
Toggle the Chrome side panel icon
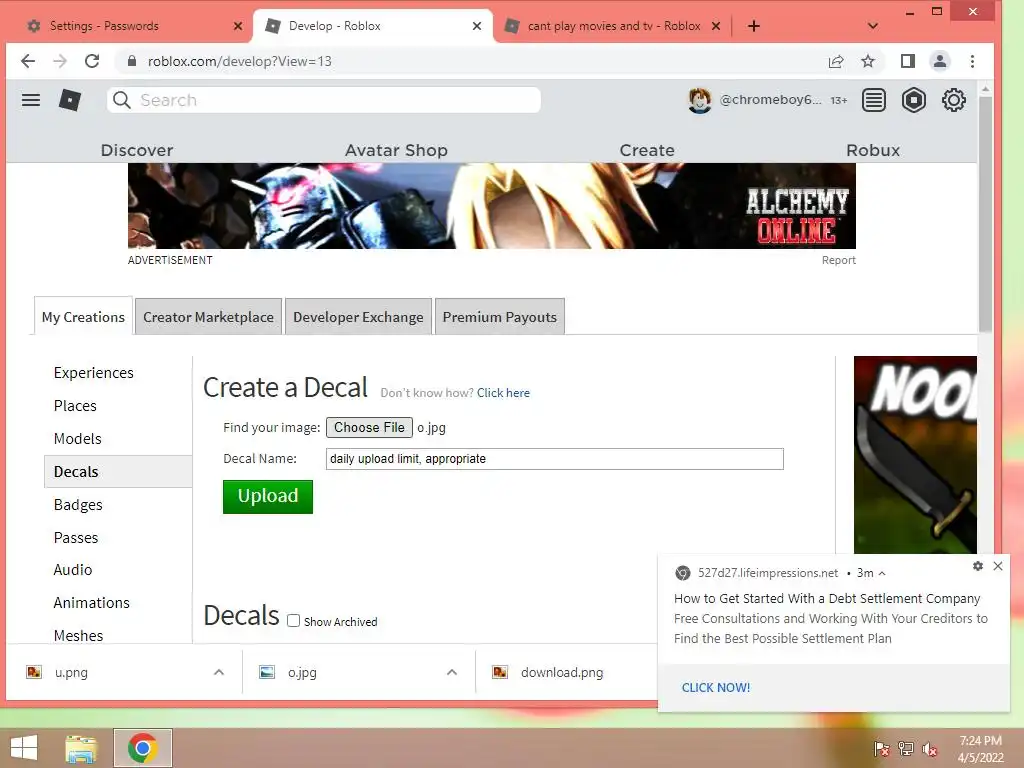tap(907, 61)
